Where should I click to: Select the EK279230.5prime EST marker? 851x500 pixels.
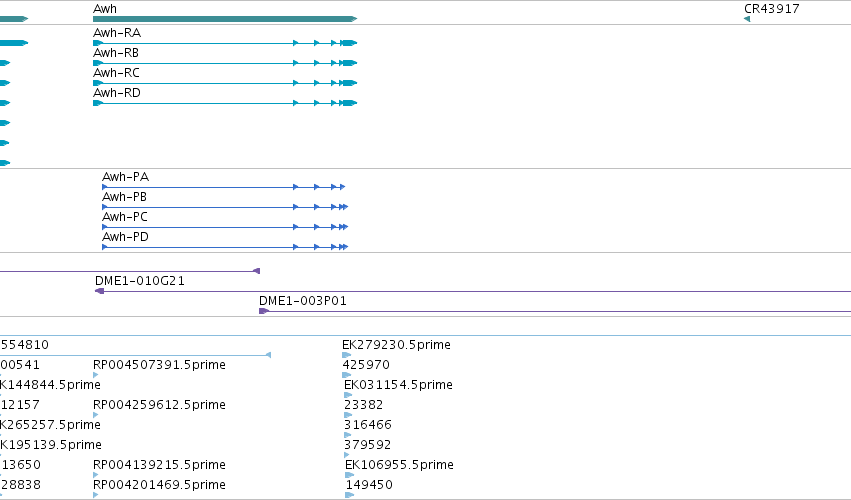pyautogui.click(x=347, y=355)
